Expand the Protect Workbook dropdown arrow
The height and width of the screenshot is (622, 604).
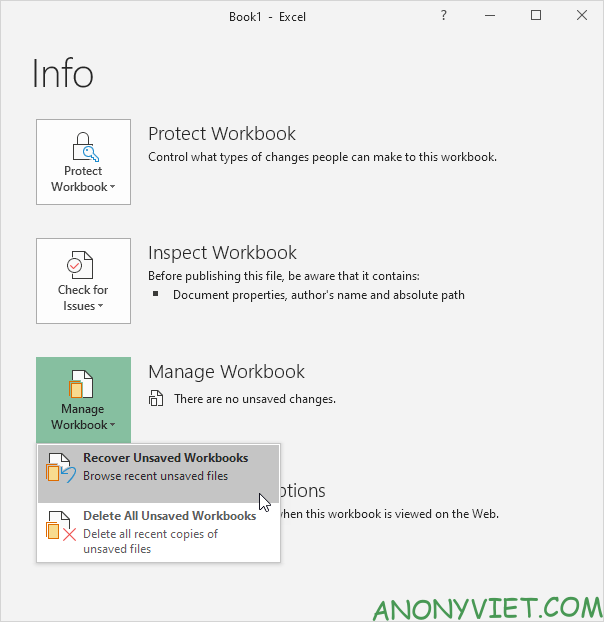tap(112, 188)
